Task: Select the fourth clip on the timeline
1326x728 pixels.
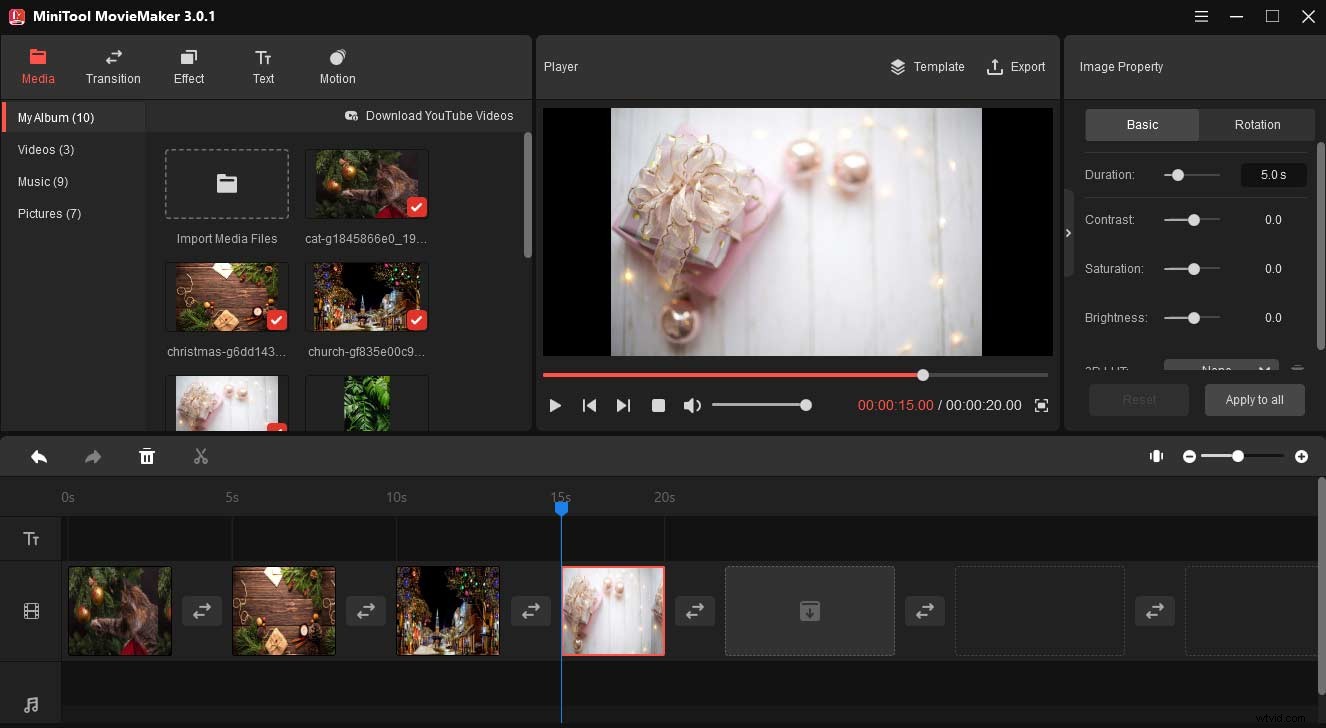Action: [613, 611]
